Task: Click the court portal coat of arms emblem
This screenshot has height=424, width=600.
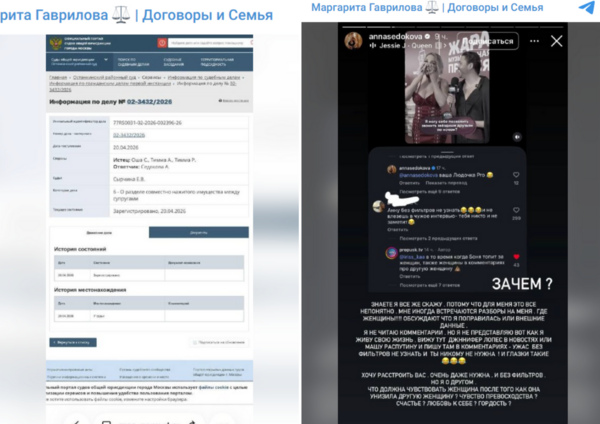Action: (x=56, y=43)
